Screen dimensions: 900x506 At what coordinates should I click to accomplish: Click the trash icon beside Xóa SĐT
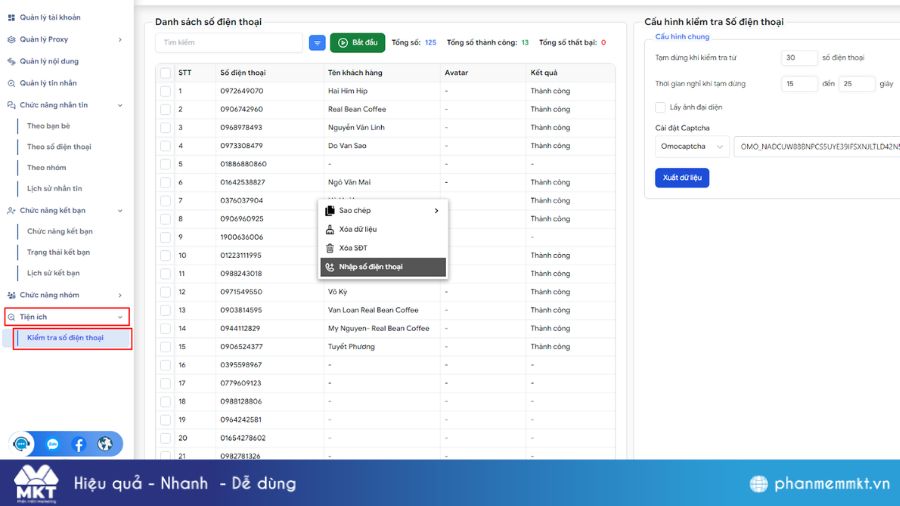329,248
